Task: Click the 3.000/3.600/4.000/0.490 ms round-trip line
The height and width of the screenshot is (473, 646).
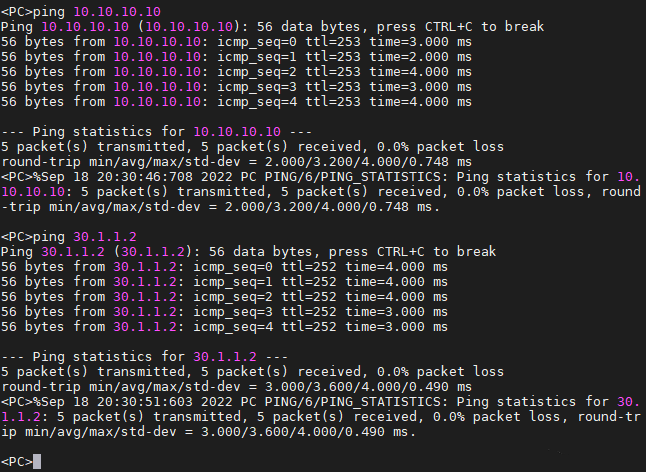Action: point(236,387)
